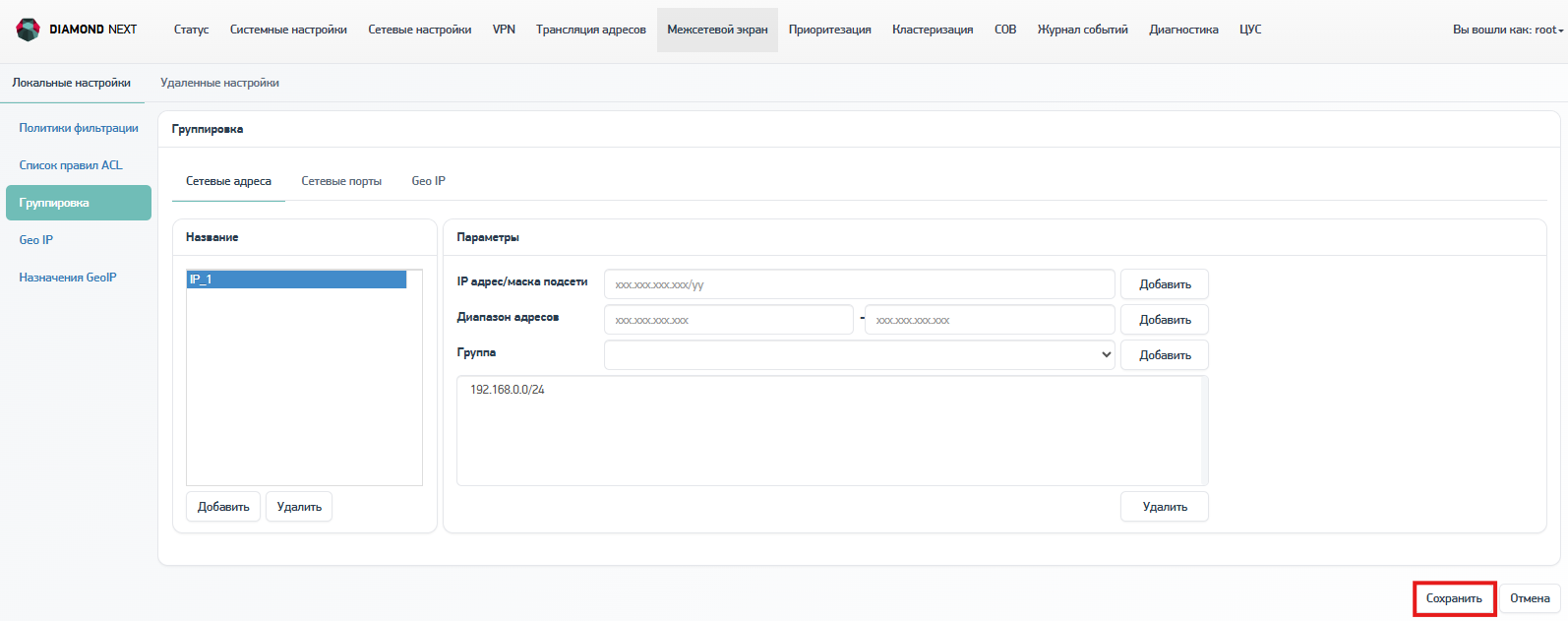The image size is (1568, 621).
Task: Click Добавить next to Группа dropdown
Action: click(1165, 355)
